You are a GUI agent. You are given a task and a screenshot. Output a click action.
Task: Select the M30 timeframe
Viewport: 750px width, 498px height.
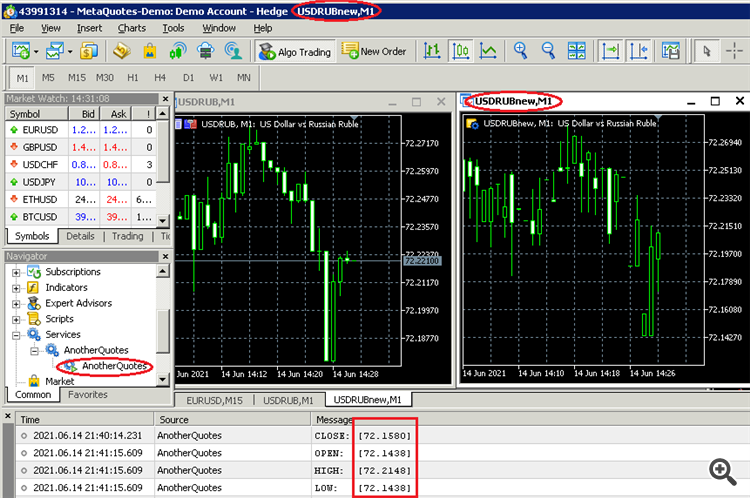pyautogui.click(x=105, y=77)
